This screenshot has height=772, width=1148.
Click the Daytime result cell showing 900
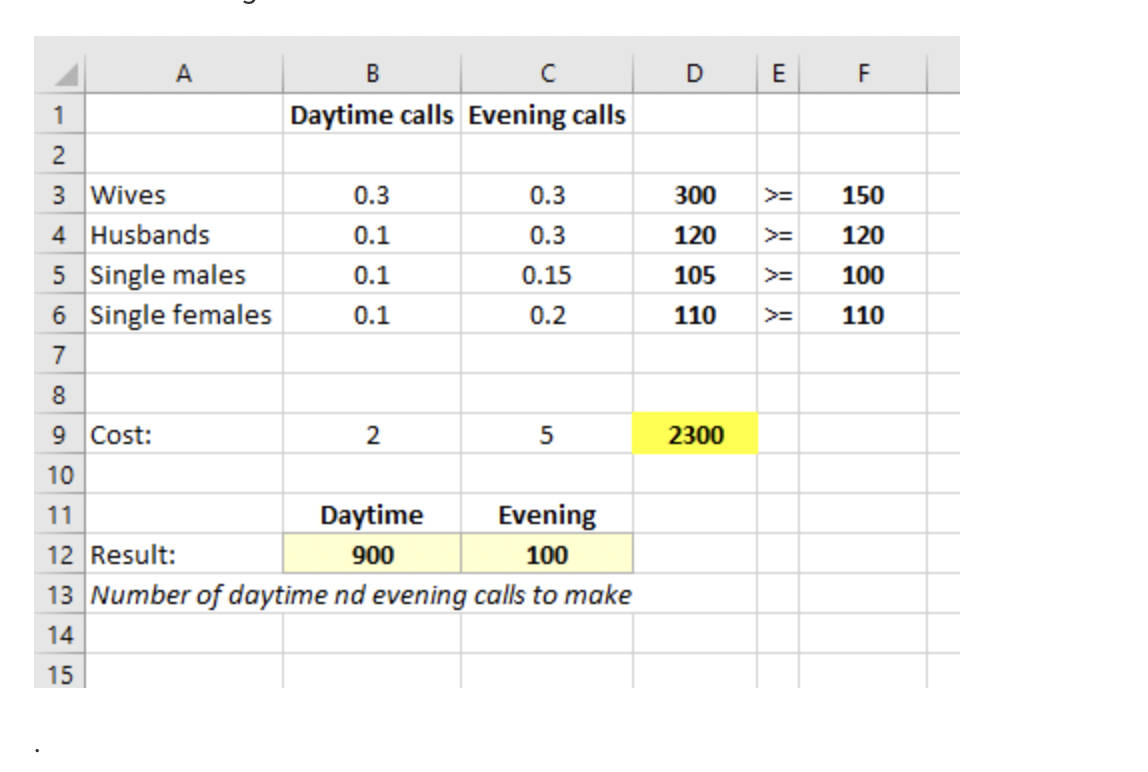pyautogui.click(x=372, y=555)
